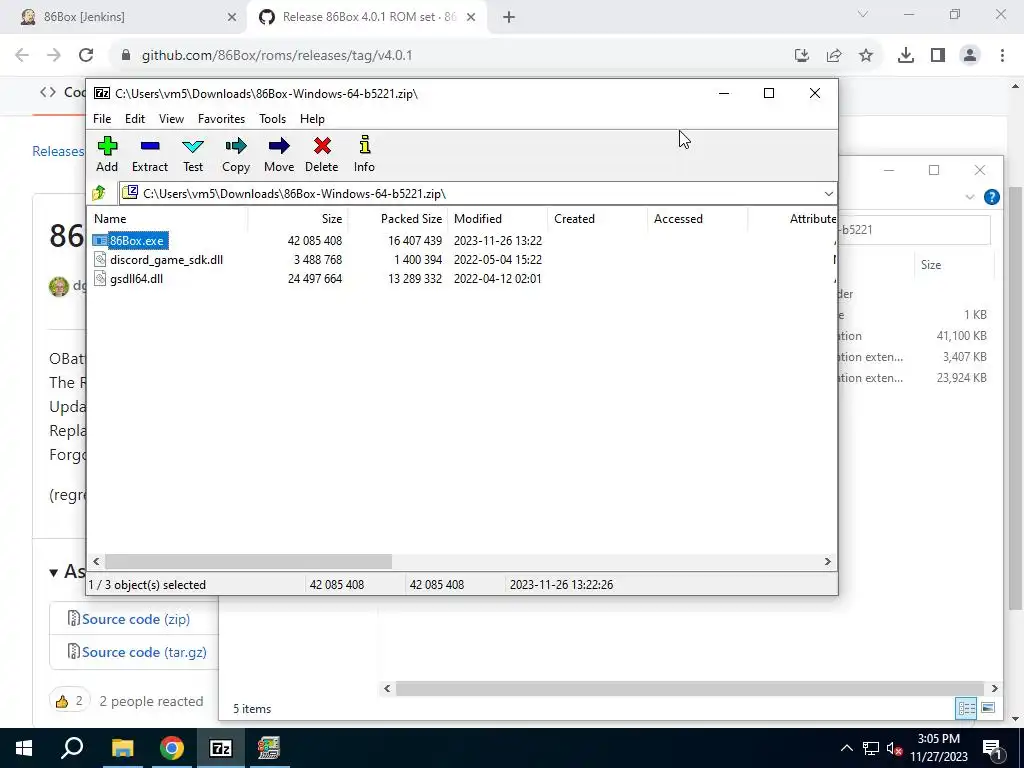
Task: Open the Tools menu
Action: click(x=272, y=119)
